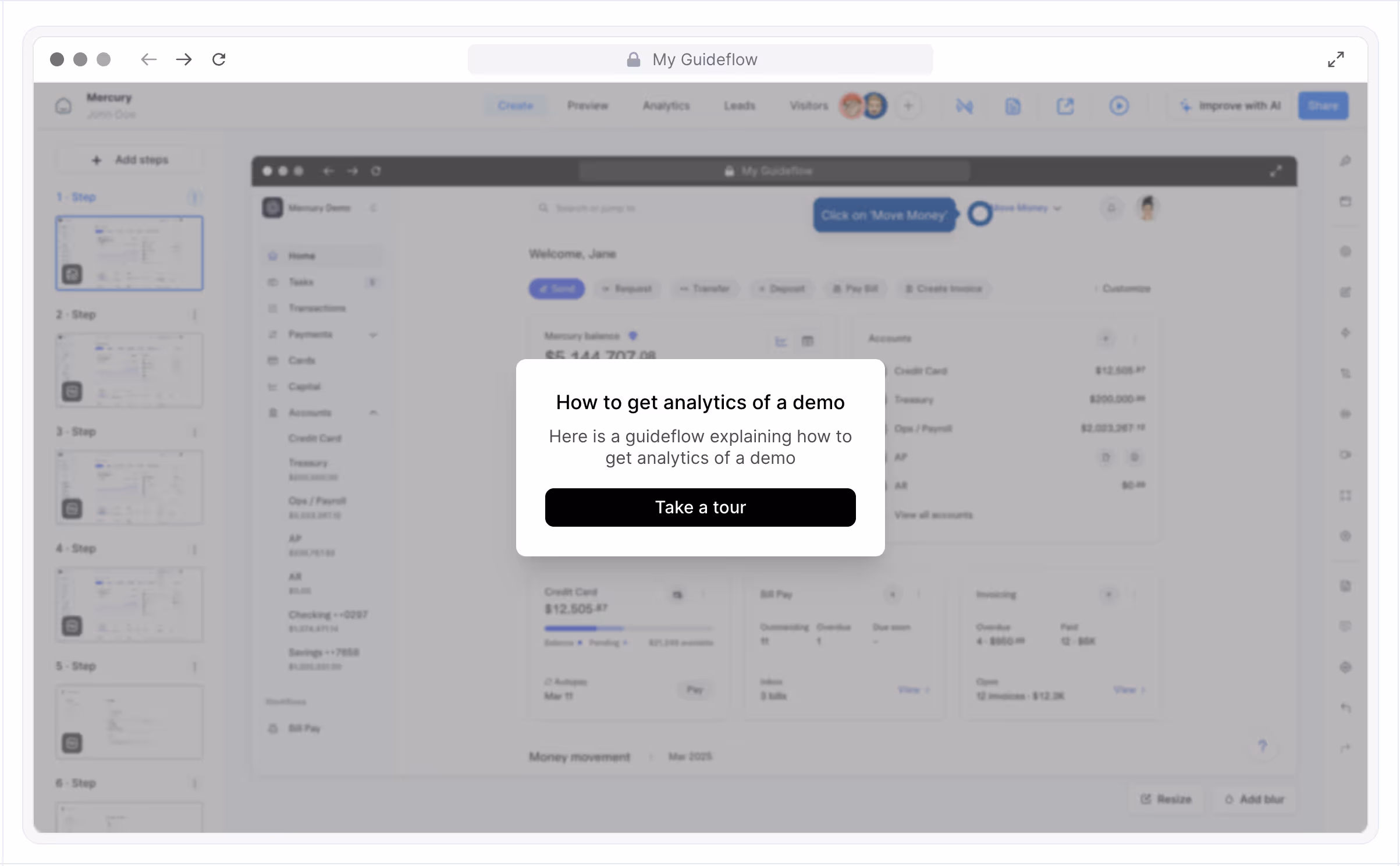
Task: Expand demo to fullscreen with corner icon
Action: click(x=1335, y=59)
